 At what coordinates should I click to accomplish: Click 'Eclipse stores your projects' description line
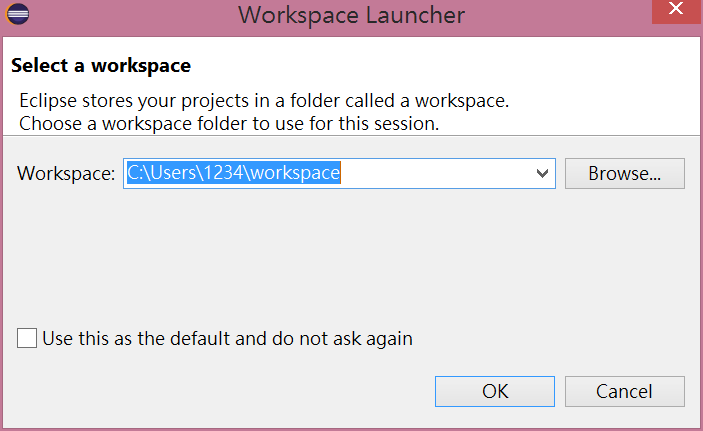[x=264, y=101]
